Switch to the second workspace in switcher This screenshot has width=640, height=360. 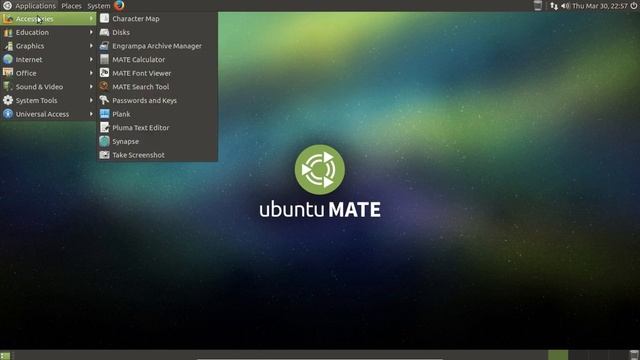click(578, 355)
